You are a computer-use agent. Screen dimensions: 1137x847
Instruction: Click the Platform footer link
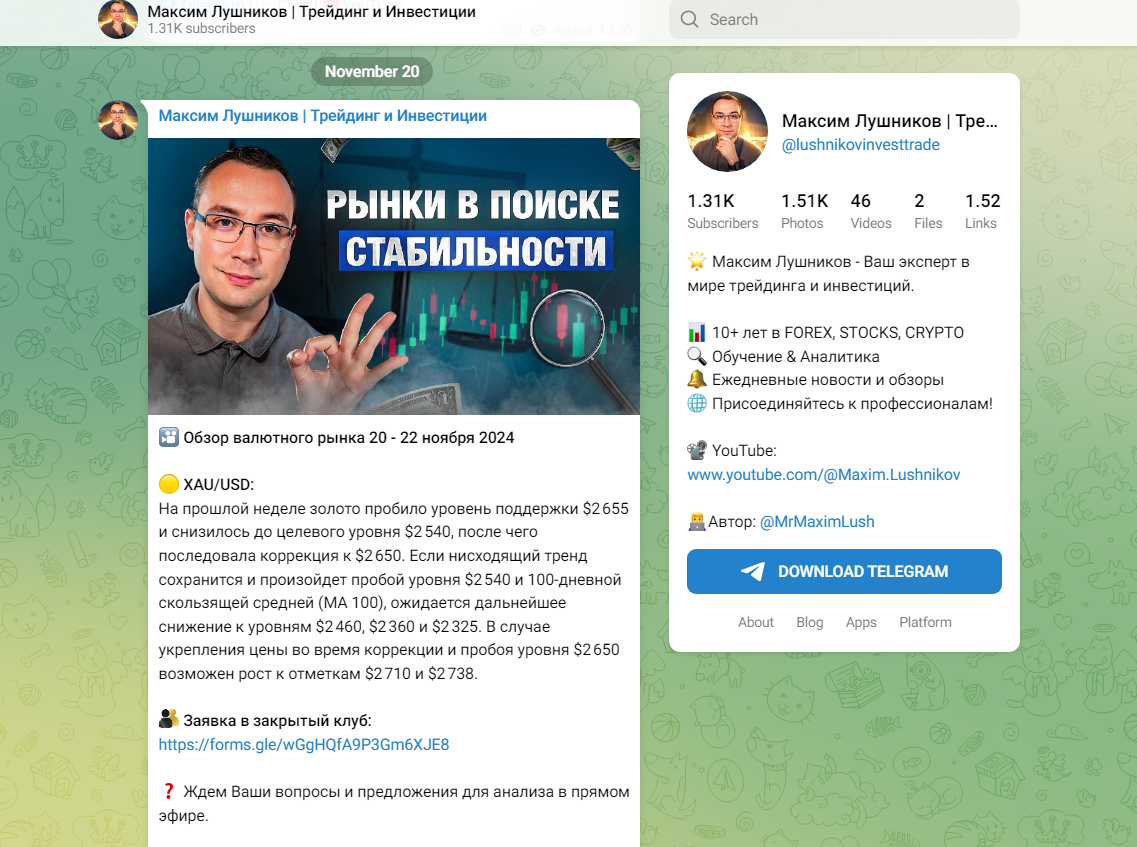(925, 622)
